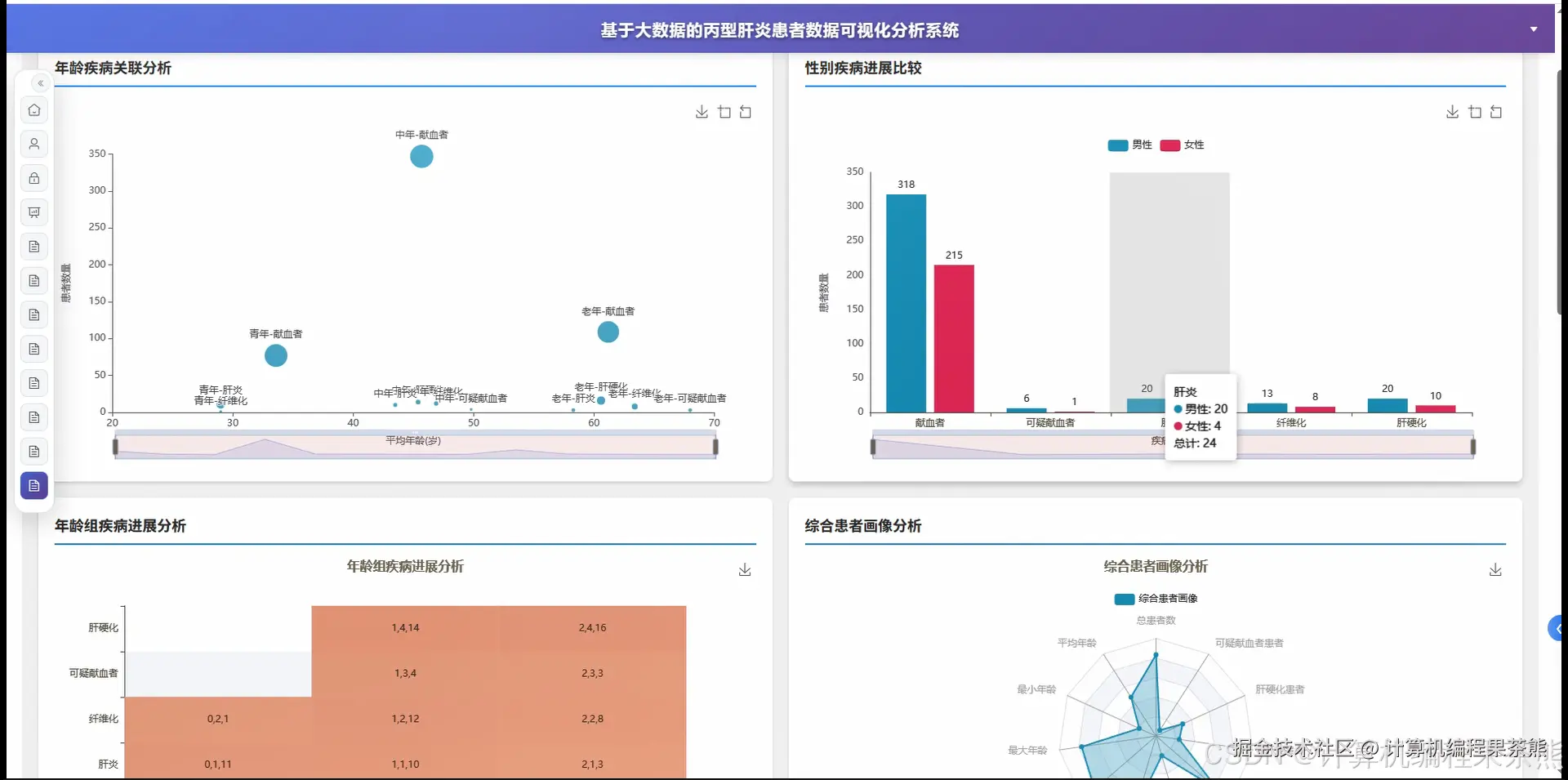Click the 可疑献血者 label on the bar chart axis
This screenshot has height=780, width=1568.
[x=1050, y=423]
